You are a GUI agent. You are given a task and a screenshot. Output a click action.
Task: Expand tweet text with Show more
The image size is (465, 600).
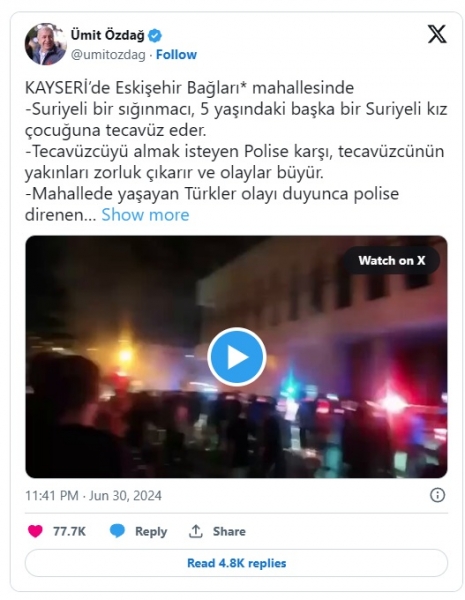tap(145, 215)
